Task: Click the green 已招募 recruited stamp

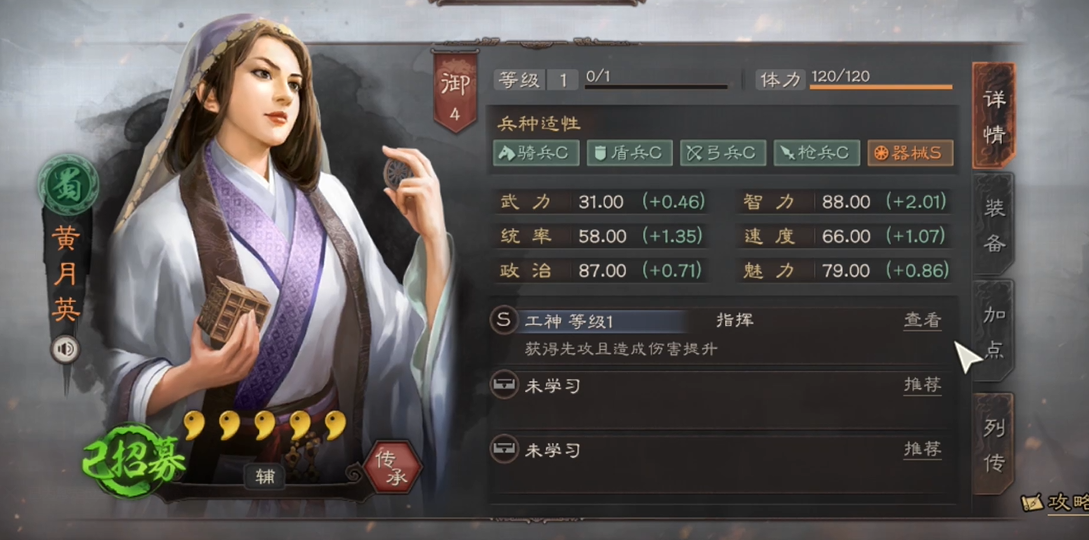Action: pyautogui.click(x=132, y=459)
